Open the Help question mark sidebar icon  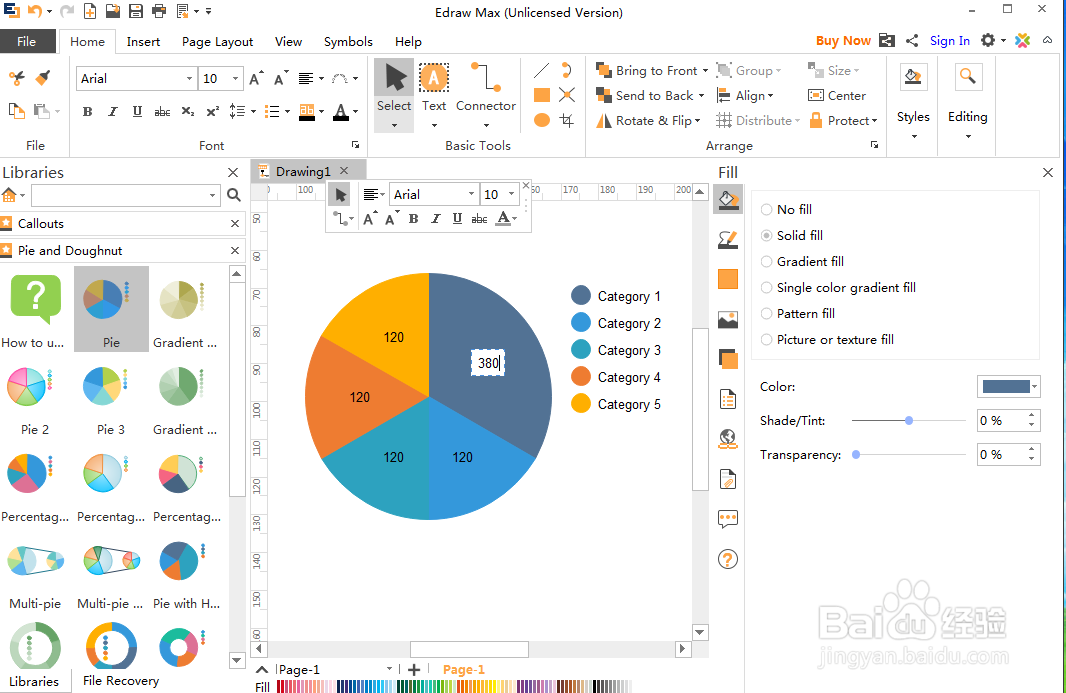click(x=727, y=559)
